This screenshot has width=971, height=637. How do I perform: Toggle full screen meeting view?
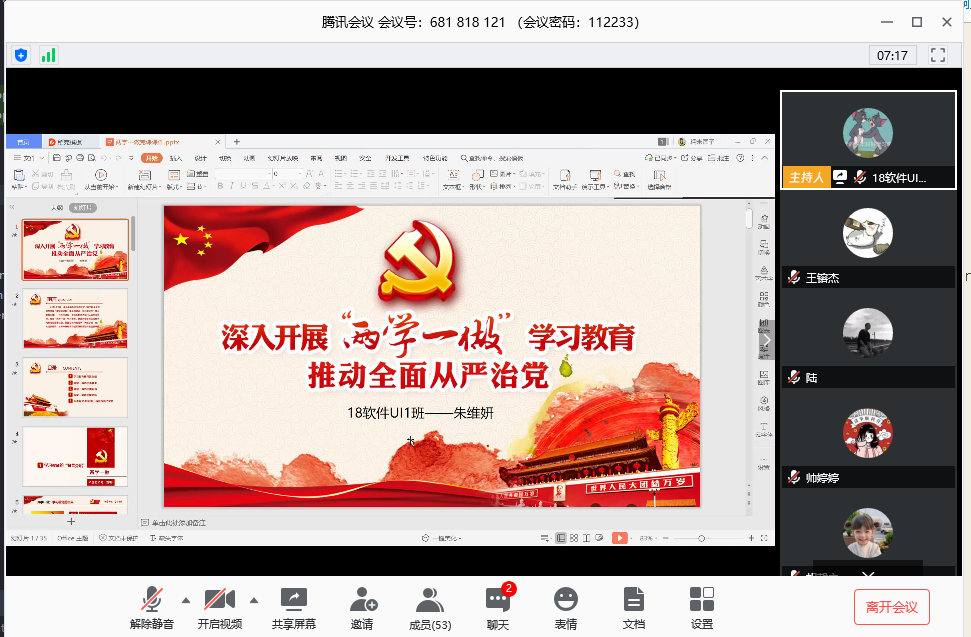tap(938, 55)
